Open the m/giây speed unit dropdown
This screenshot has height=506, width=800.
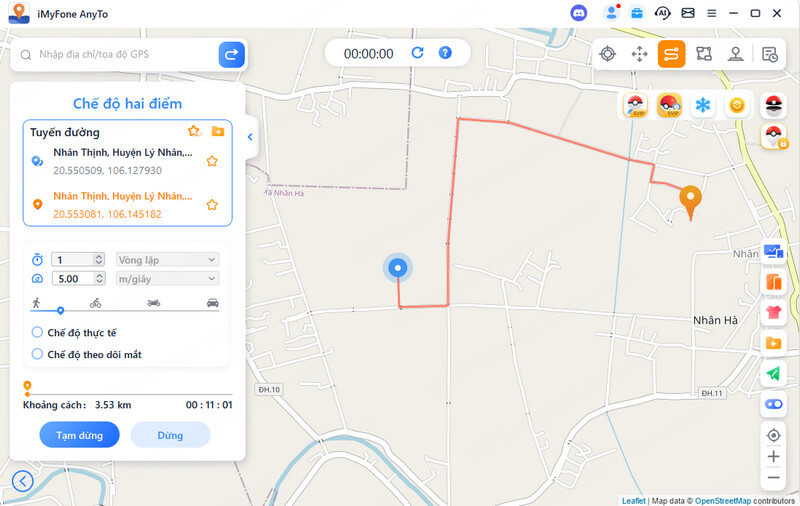[167, 279]
